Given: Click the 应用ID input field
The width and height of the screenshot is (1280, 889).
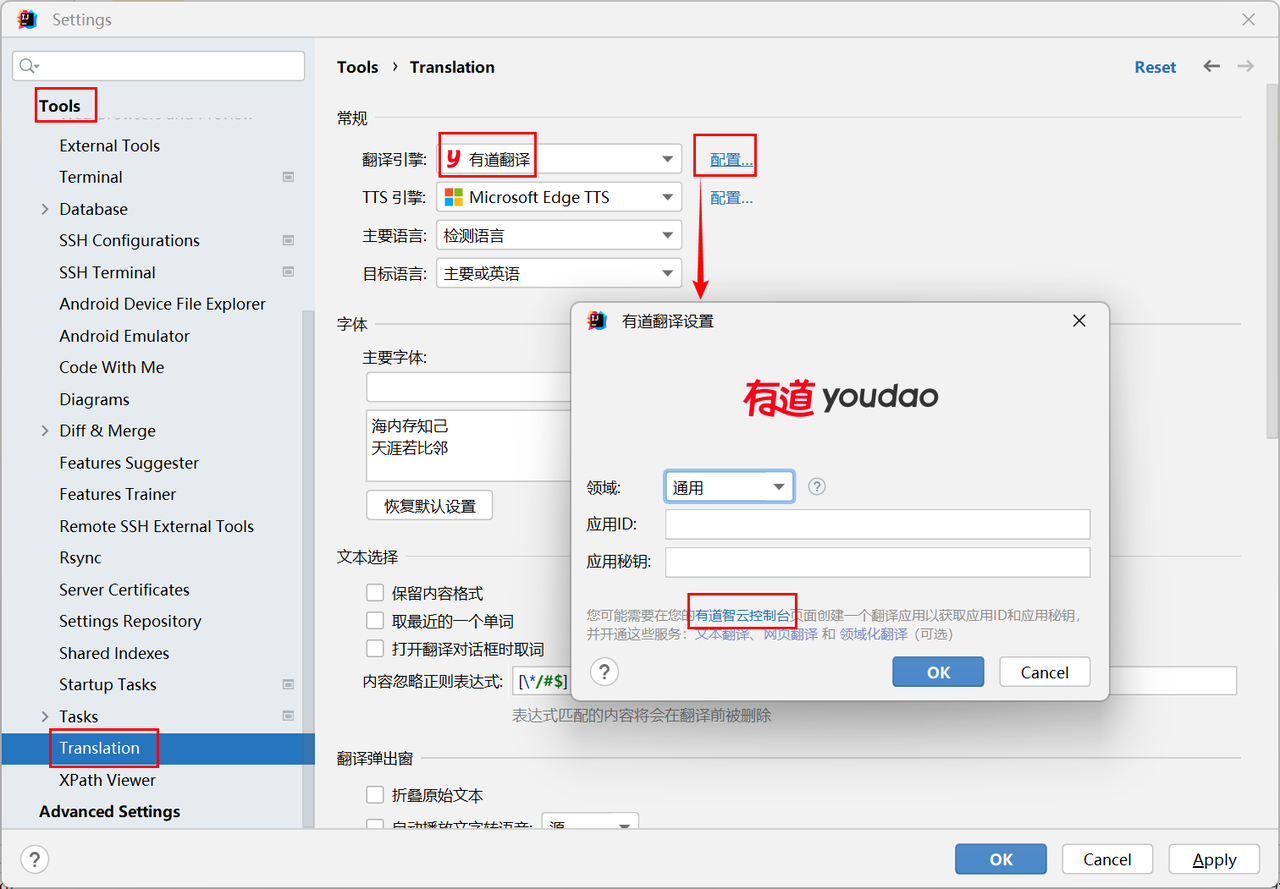Looking at the screenshot, I should pos(877,524).
